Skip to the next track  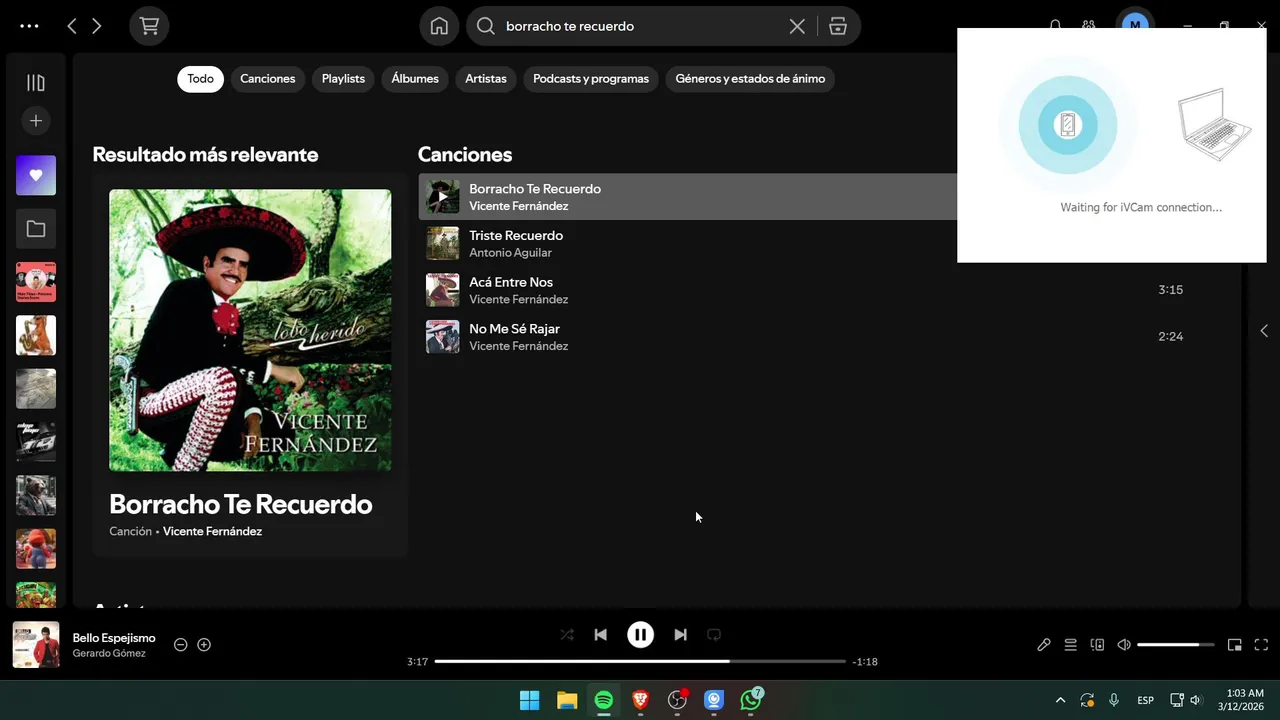(680, 635)
